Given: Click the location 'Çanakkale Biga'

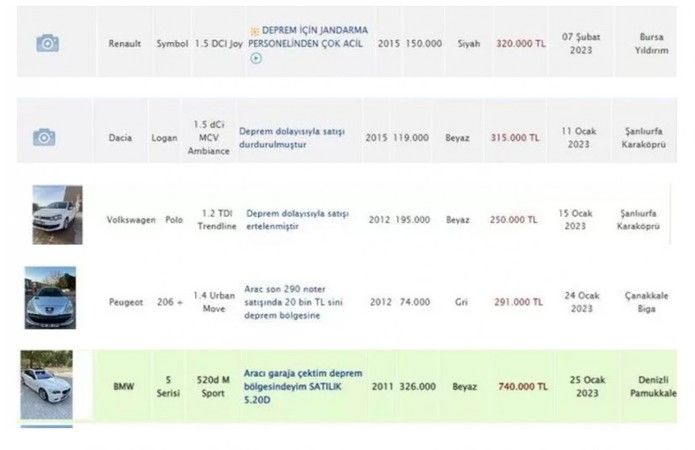Looking at the screenshot, I should click(646, 302).
